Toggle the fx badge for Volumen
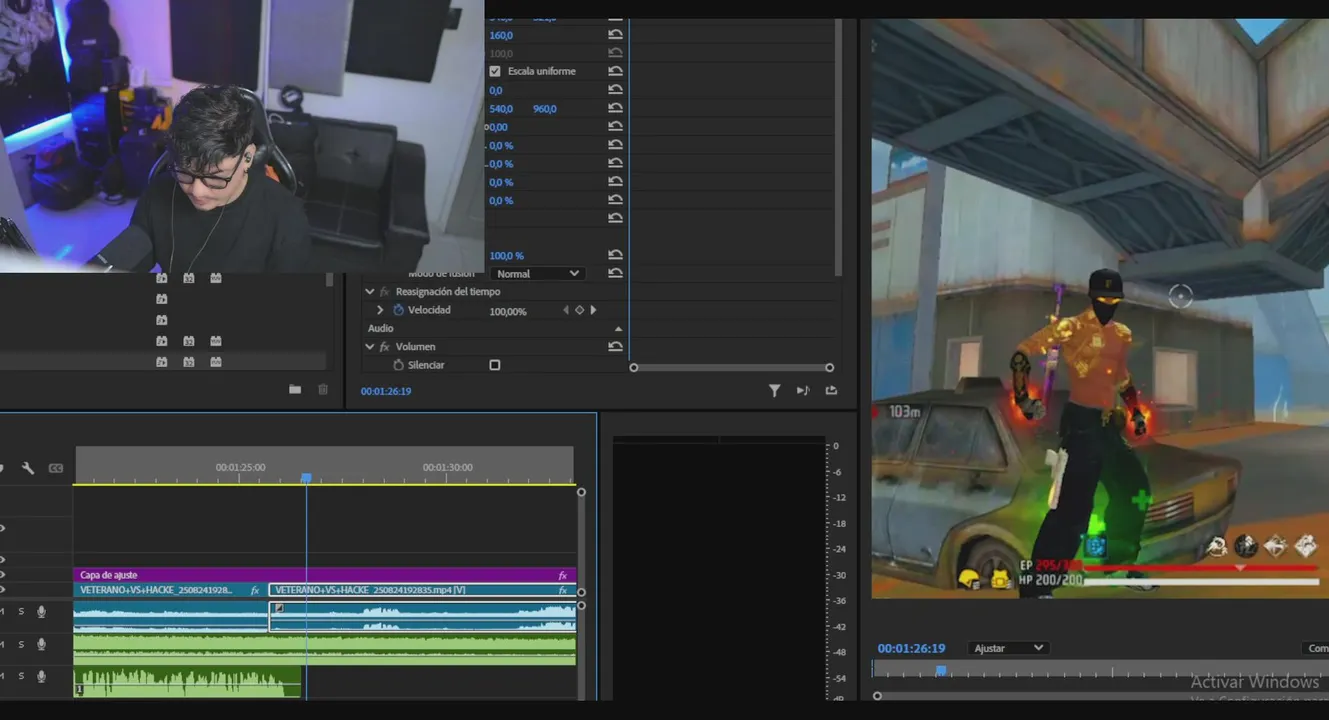1329x720 pixels. pyautogui.click(x=384, y=347)
